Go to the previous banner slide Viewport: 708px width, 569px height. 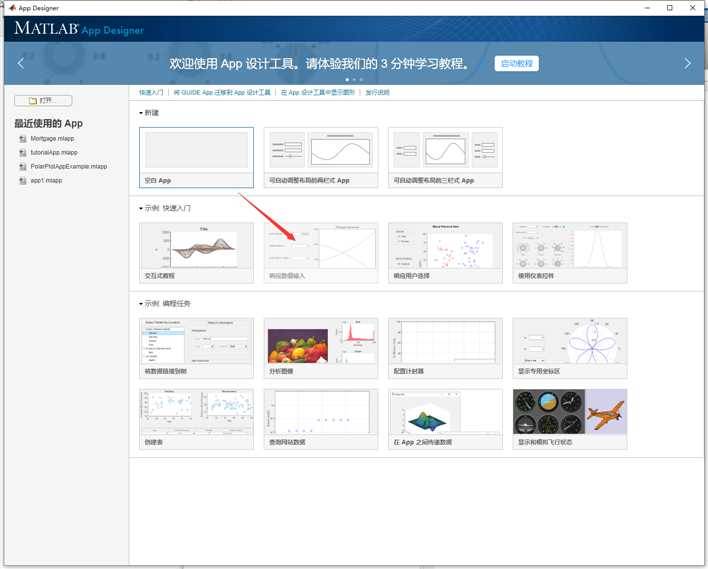point(21,63)
